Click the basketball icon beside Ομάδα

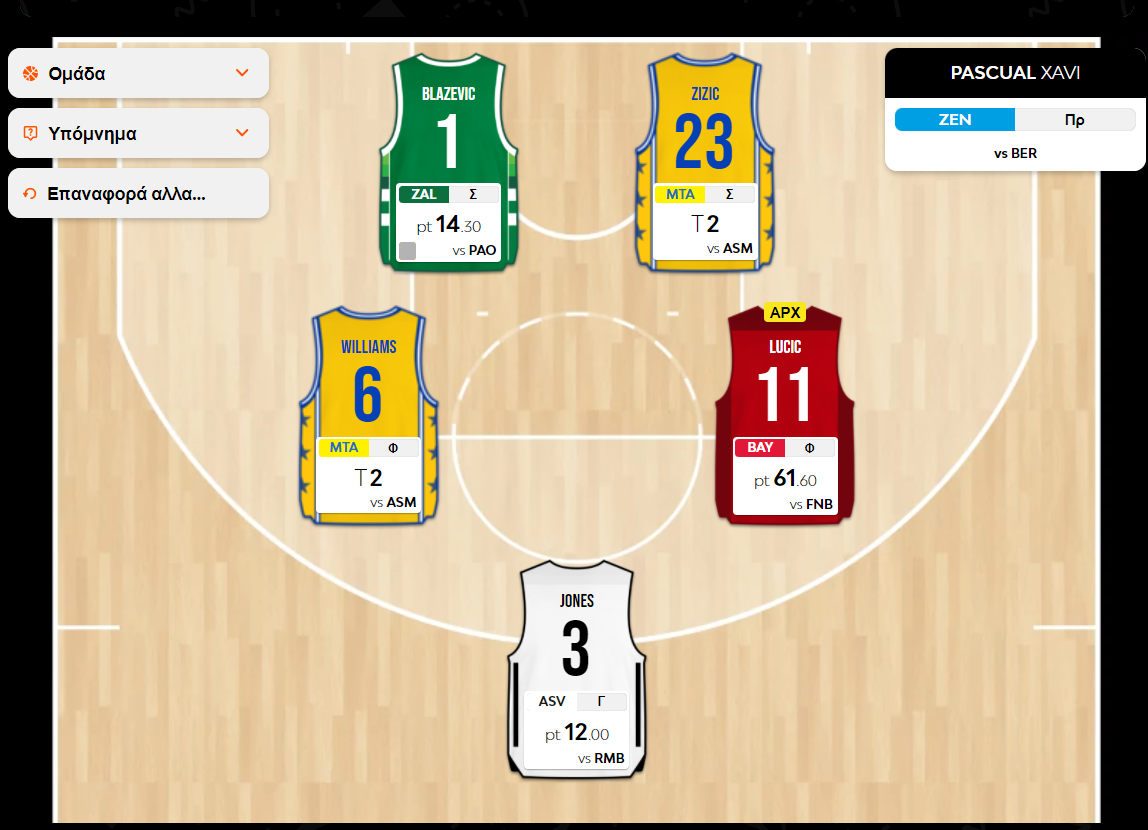[x=30, y=73]
